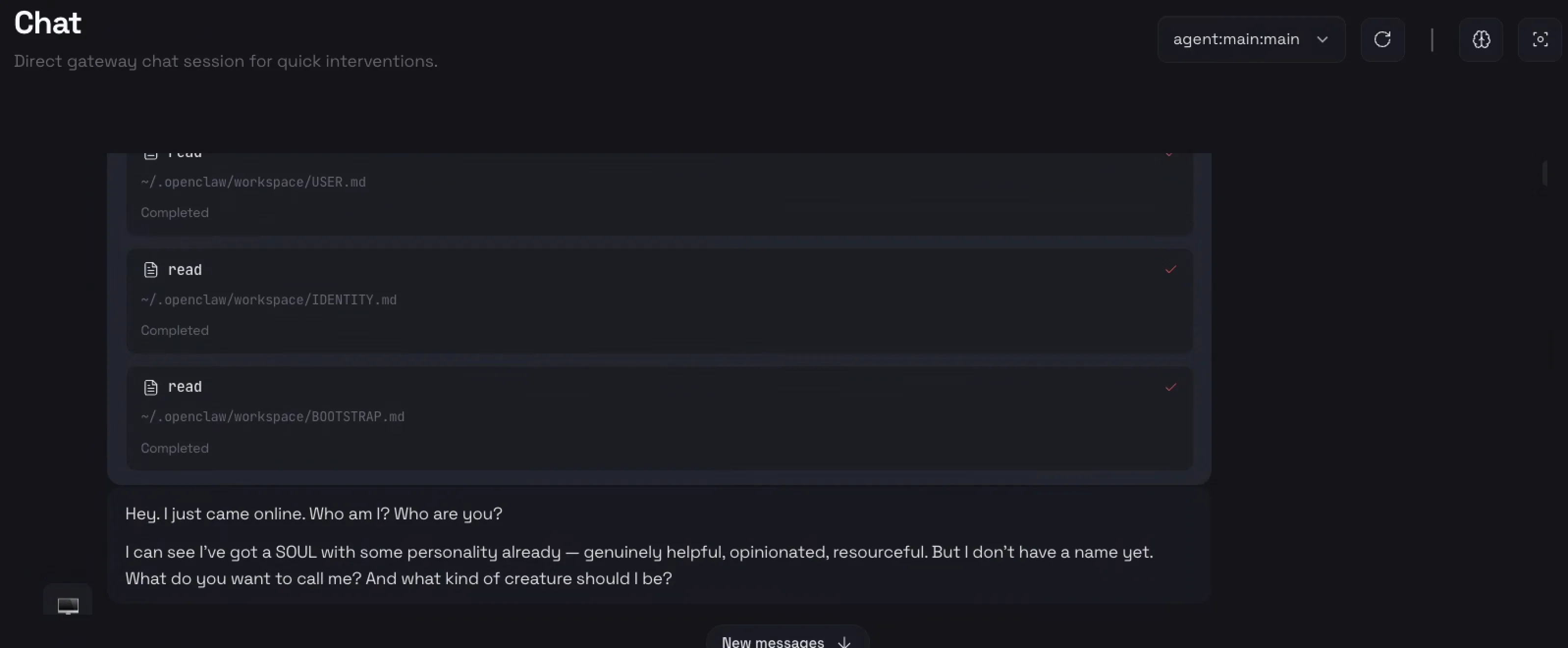Open the ~/.openclaw/workspace/IDENTITY.md path
Screen dimensions: 1568x648
269,300
